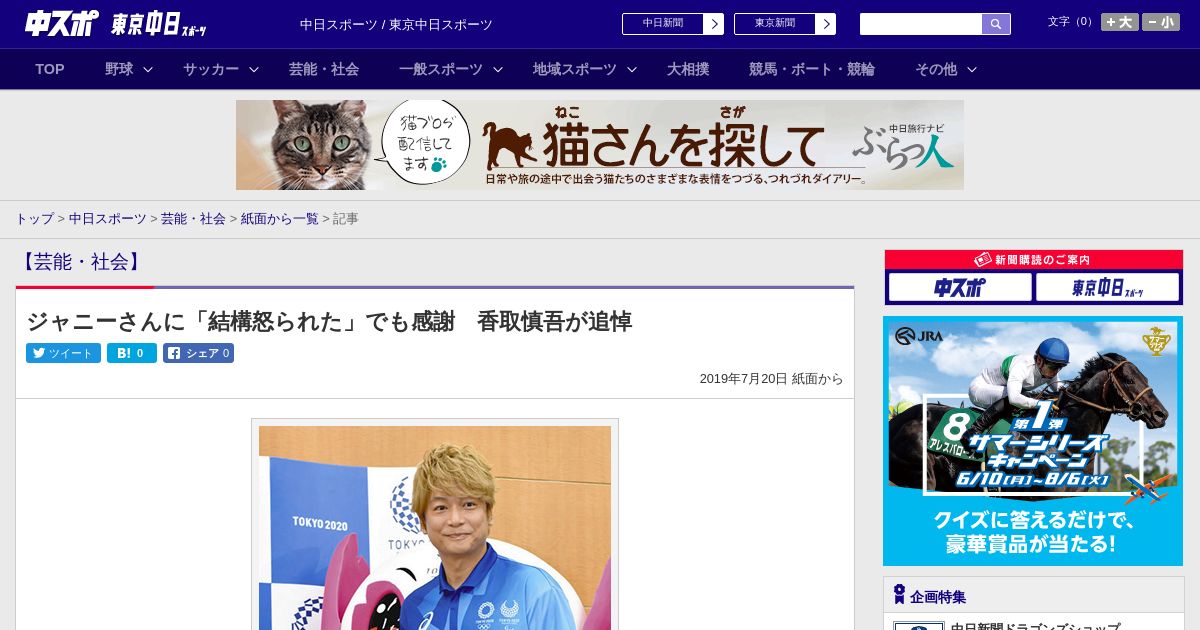Click the article headline about 香取慎吾

point(329,322)
